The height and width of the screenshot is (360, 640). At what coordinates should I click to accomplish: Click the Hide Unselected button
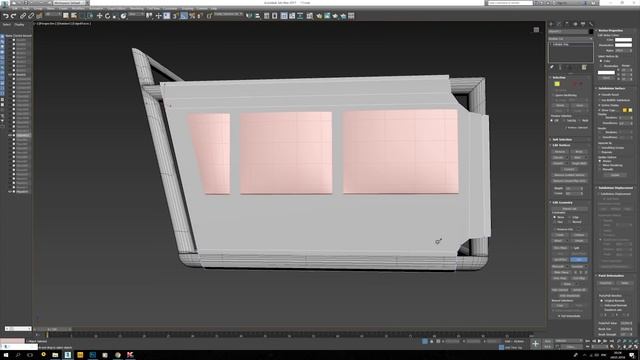pyautogui.click(x=569, y=296)
